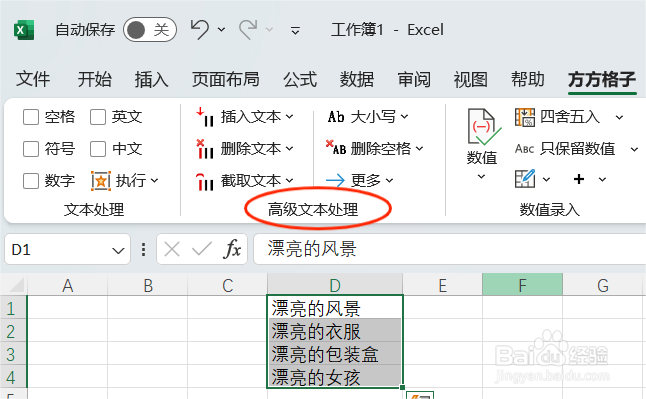Undo the last action
Image resolution: width=646 pixels, height=399 pixels.
tap(200, 30)
